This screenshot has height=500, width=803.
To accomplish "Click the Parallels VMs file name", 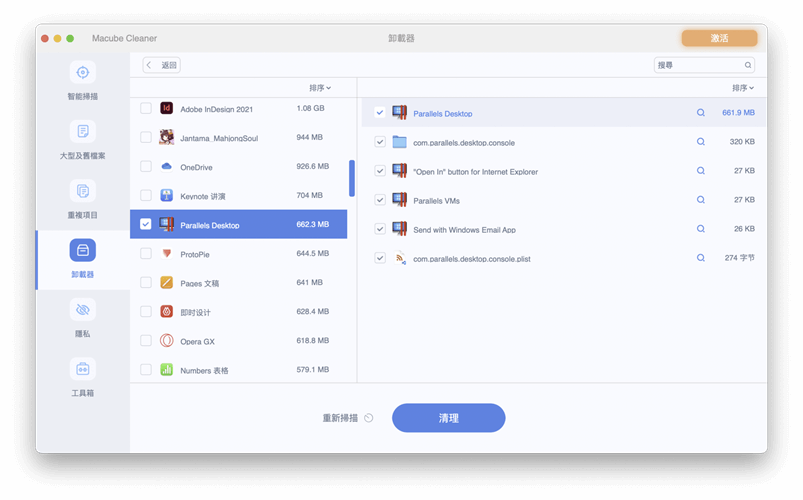I will click(x=436, y=201).
